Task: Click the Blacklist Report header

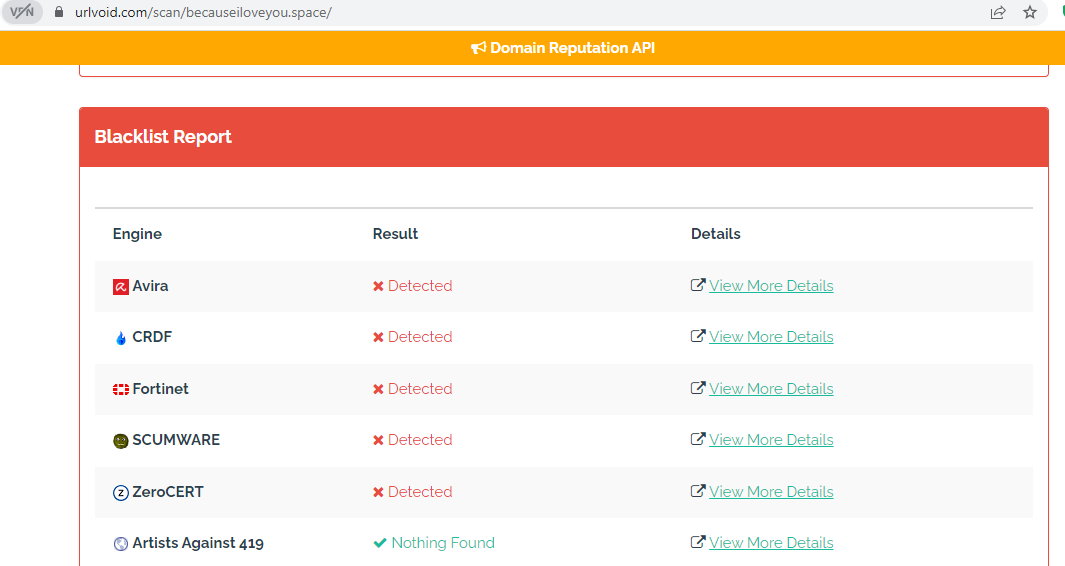Action: (x=163, y=137)
